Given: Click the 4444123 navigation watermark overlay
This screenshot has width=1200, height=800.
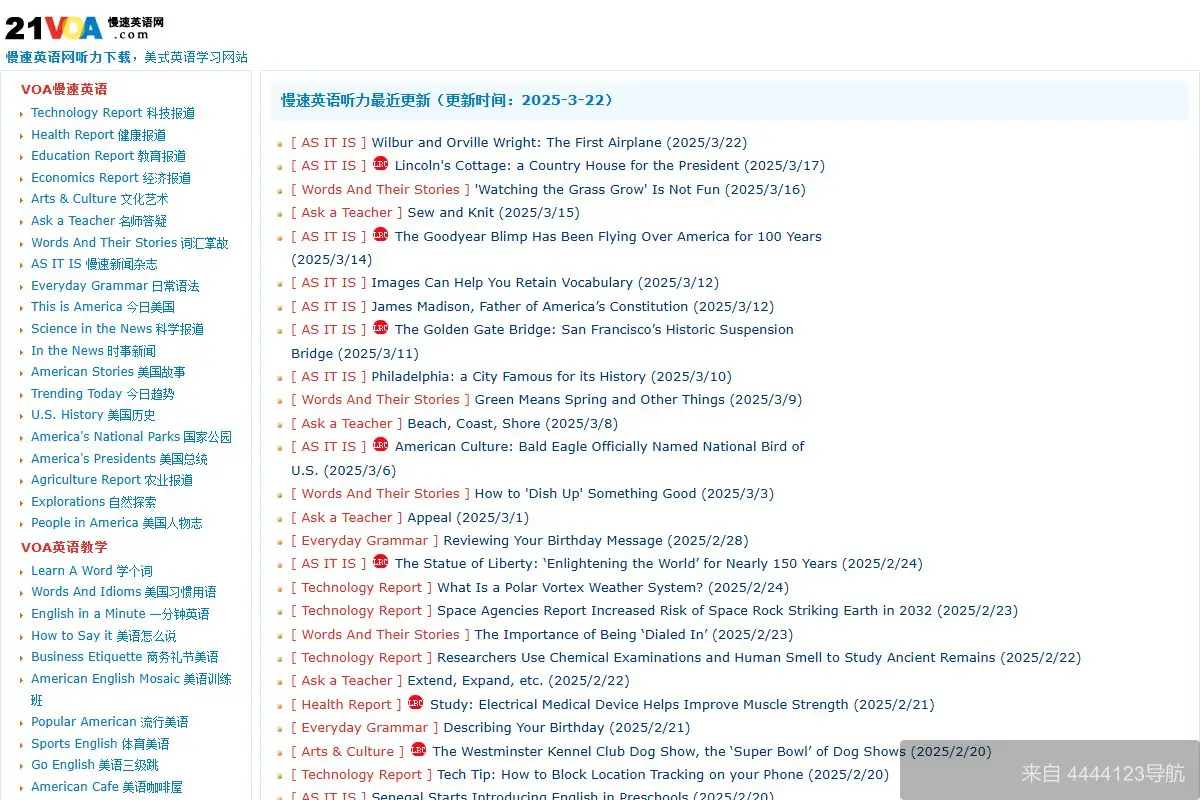Looking at the screenshot, I should point(1049,770).
